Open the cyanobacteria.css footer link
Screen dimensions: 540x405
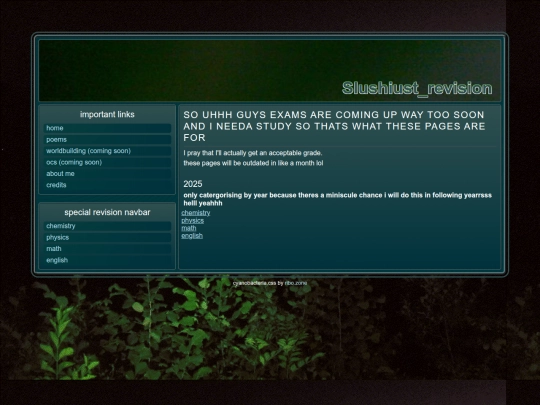255,283
